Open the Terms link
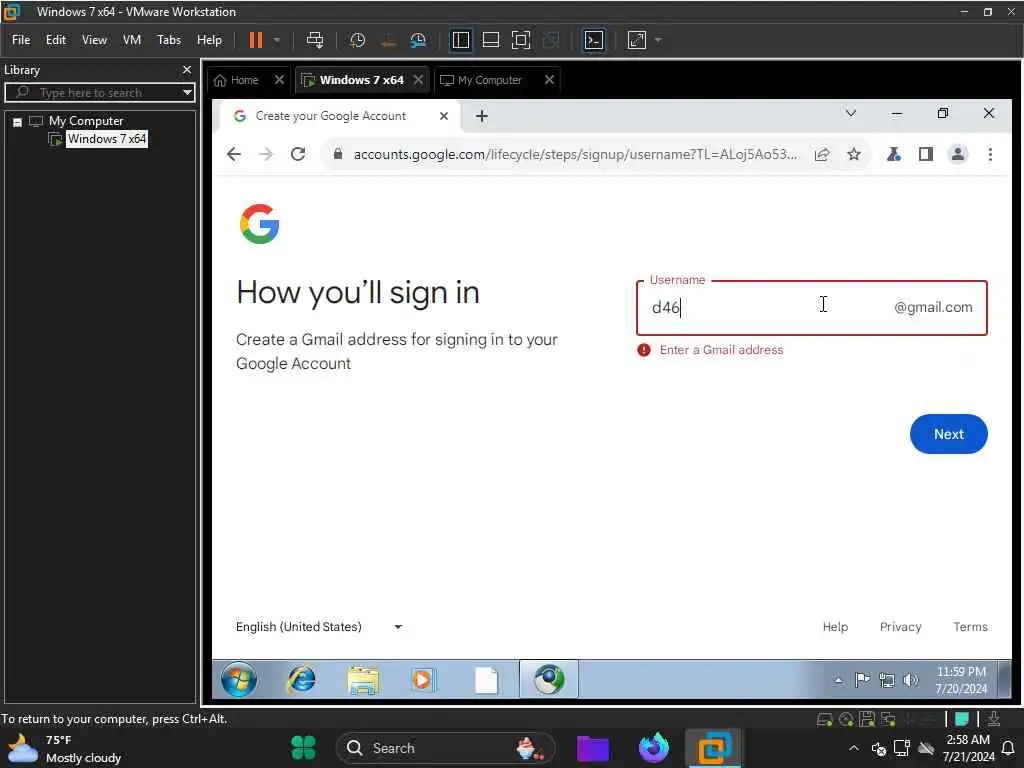1024x768 pixels. tap(970, 627)
